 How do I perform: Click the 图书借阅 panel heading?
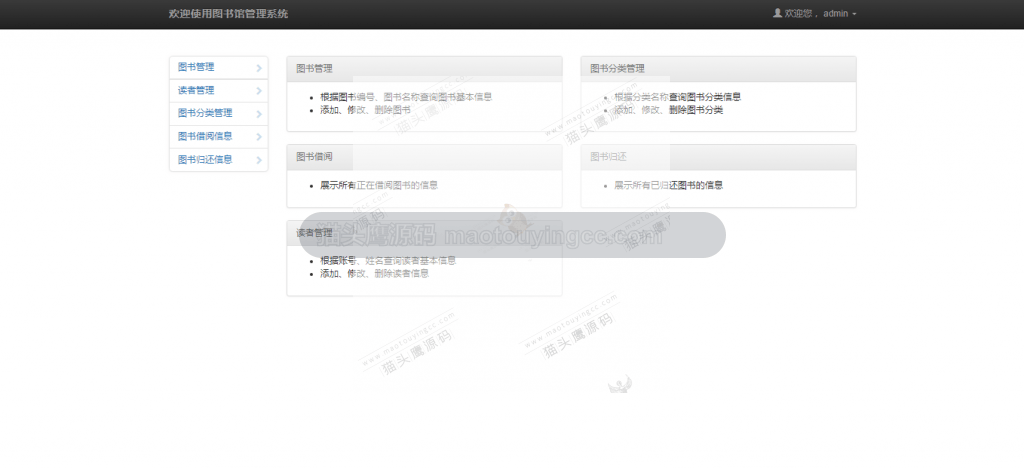pos(424,157)
